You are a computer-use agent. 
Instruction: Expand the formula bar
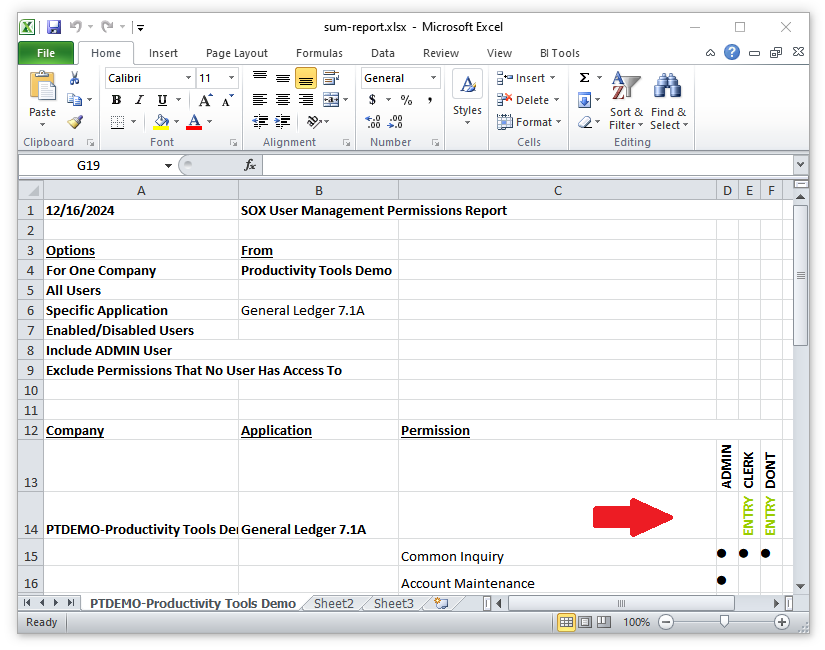pos(800,165)
